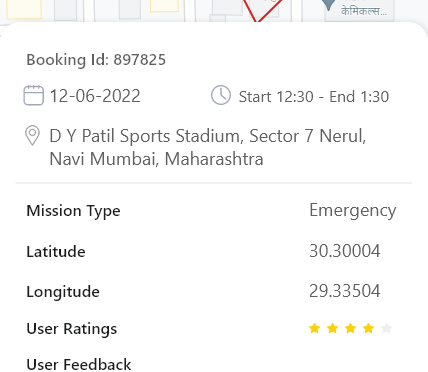This screenshot has width=428, height=372.
Task: Click the Emergency mission type value
Action: [x=353, y=211]
